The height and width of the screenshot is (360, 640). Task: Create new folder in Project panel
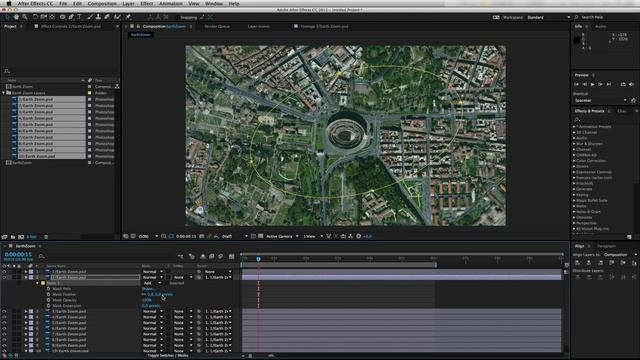click(13, 237)
